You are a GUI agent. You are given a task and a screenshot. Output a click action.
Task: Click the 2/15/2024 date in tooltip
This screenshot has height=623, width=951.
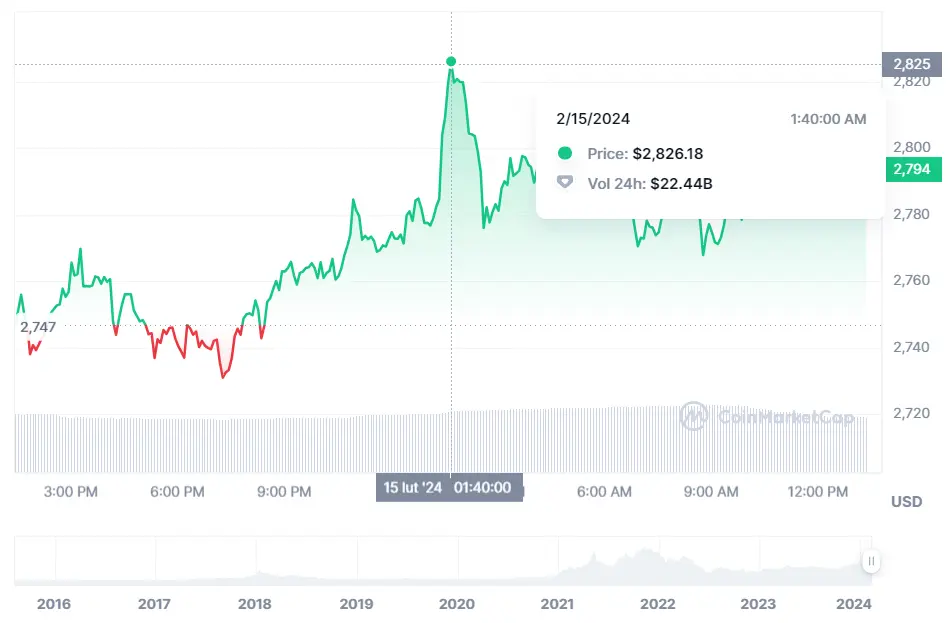coord(593,119)
